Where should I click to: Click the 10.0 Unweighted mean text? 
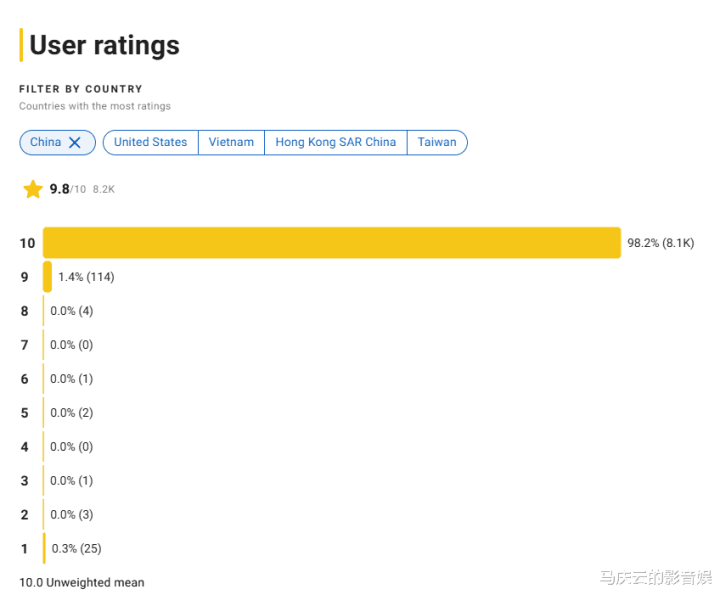click(x=82, y=583)
